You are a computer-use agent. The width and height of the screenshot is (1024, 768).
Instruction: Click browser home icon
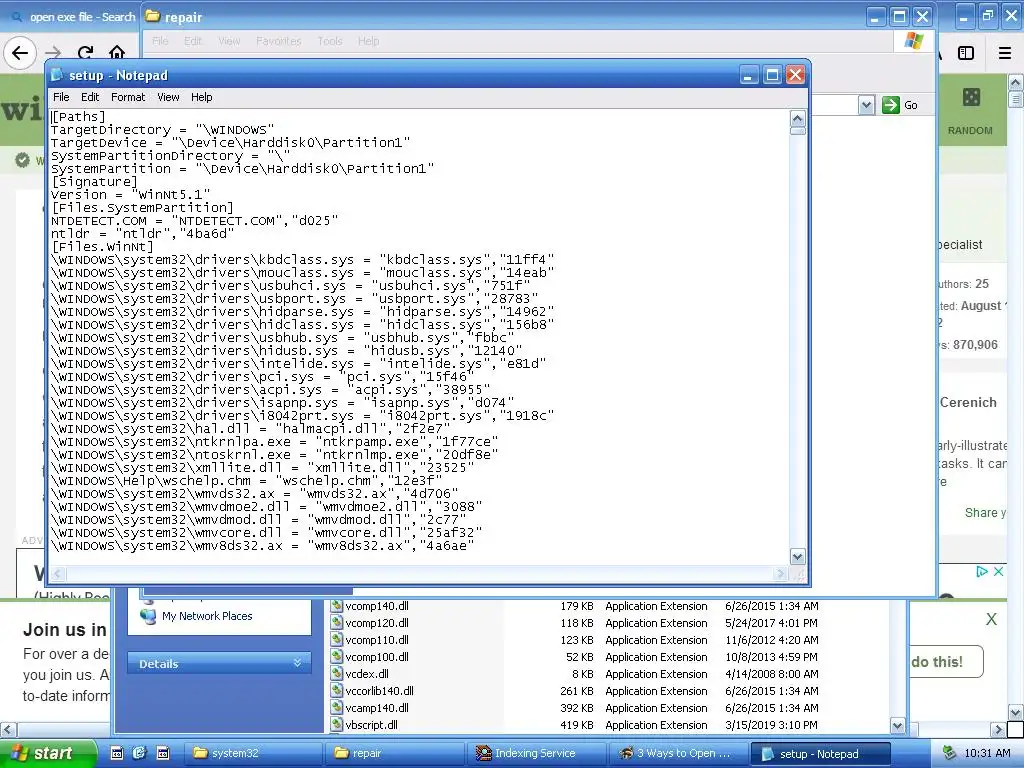(x=117, y=52)
